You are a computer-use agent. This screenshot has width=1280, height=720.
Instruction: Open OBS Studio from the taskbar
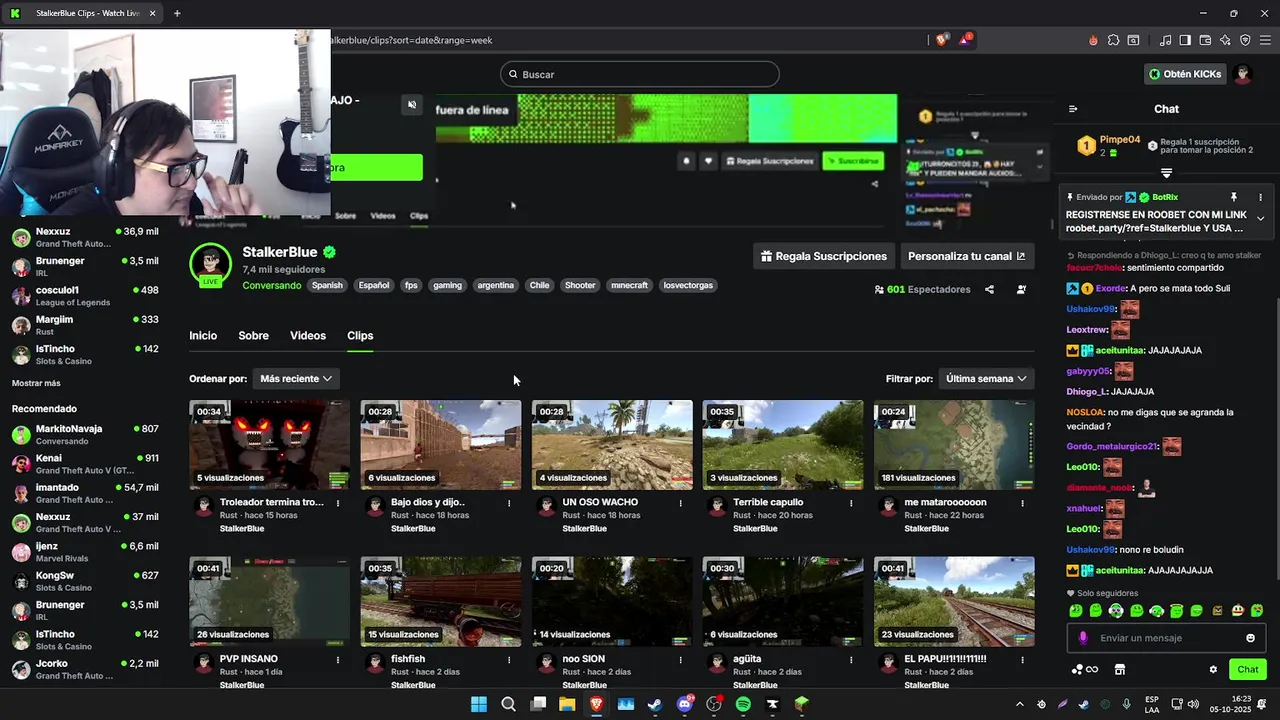714,704
